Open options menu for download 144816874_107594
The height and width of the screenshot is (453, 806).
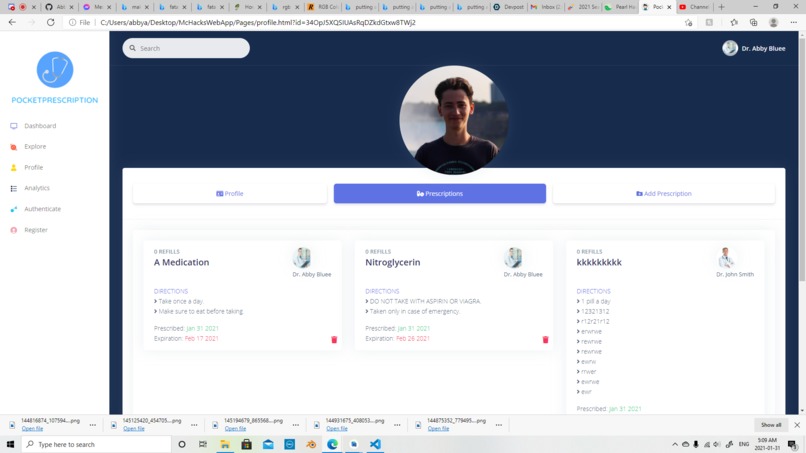[x=93, y=425]
